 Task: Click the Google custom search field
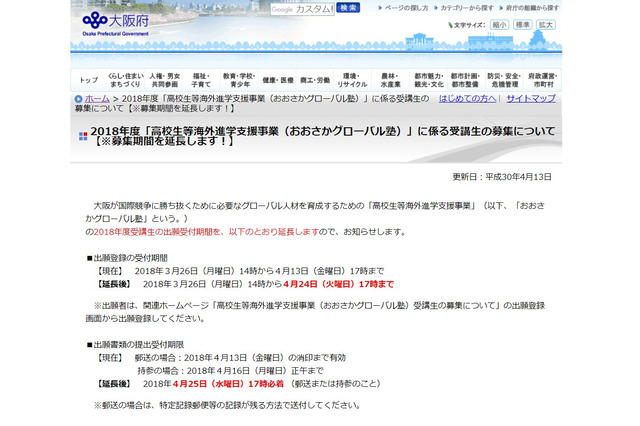click(302, 9)
